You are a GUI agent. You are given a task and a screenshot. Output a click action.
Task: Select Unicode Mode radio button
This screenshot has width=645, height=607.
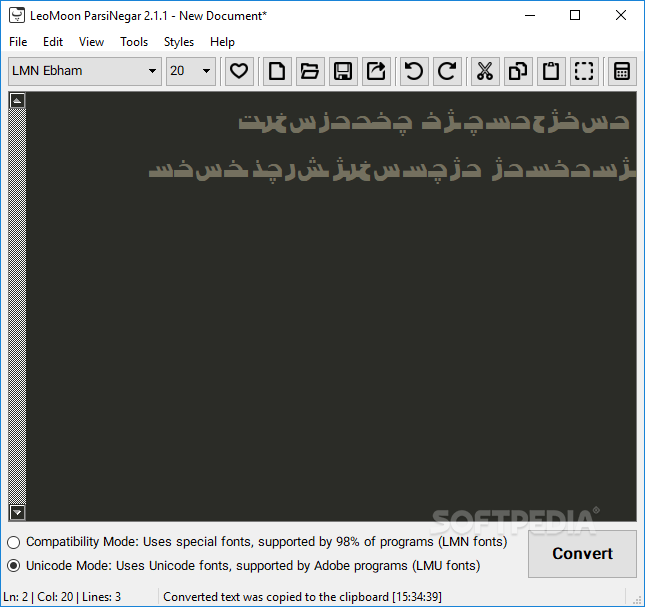tap(14, 566)
